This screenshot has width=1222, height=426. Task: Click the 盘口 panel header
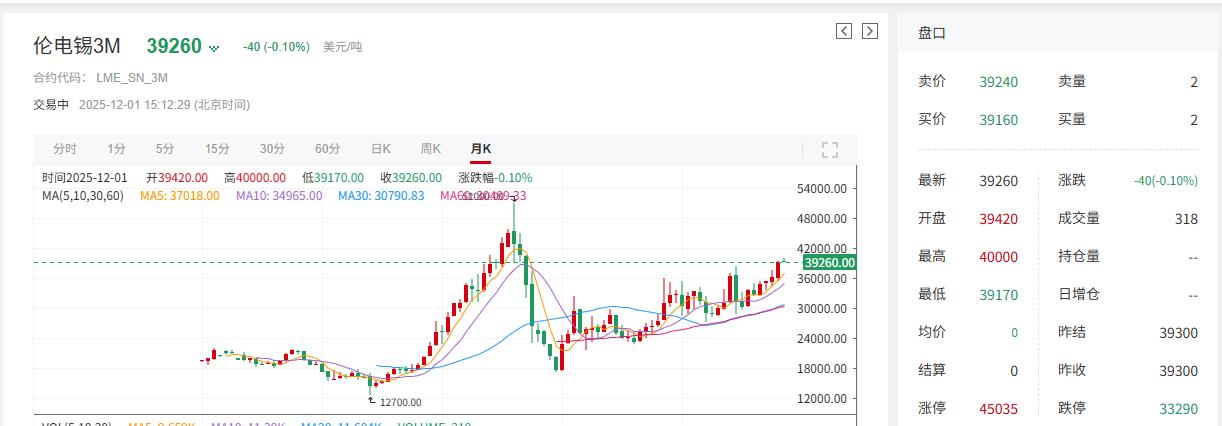[932, 33]
